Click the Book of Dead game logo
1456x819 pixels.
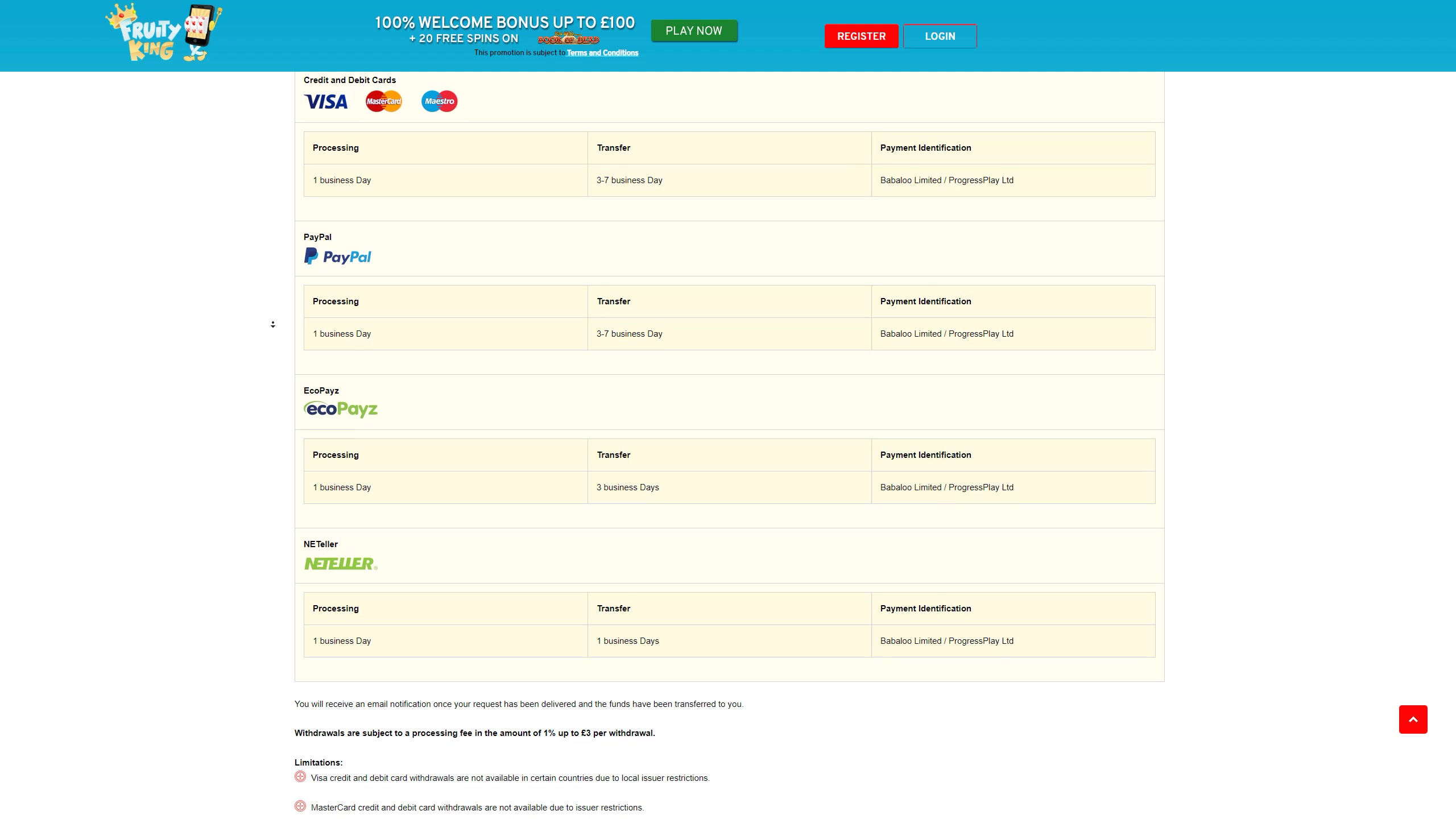point(568,39)
